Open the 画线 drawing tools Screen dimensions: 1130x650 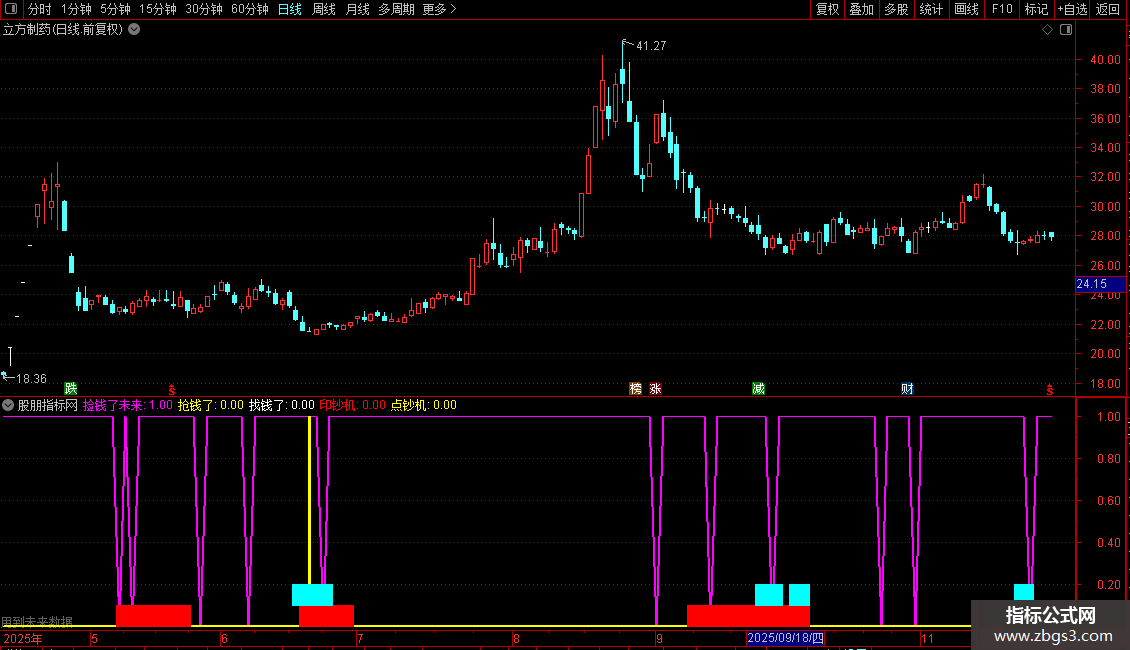point(966,9)
